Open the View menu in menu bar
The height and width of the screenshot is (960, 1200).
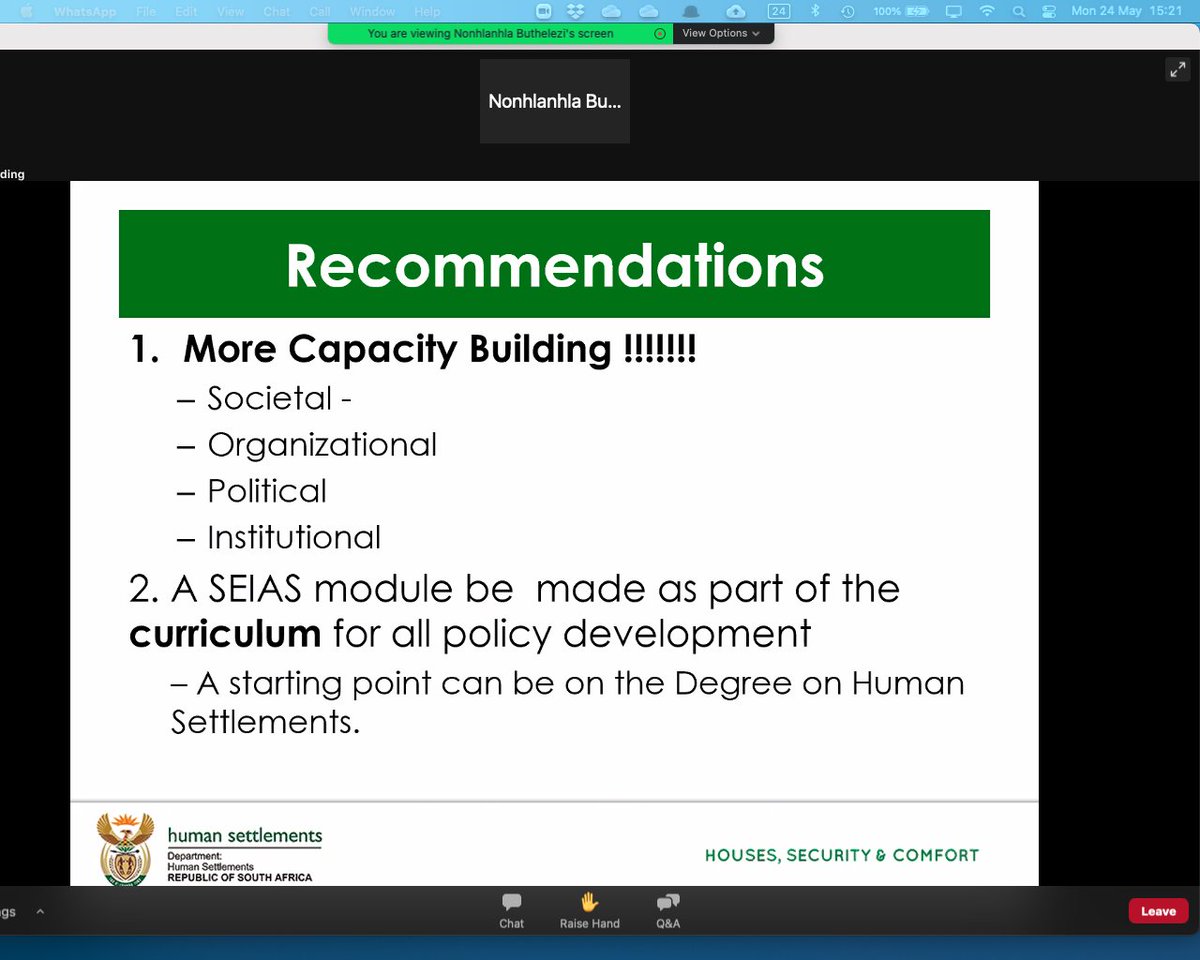[x=231, y=11]
